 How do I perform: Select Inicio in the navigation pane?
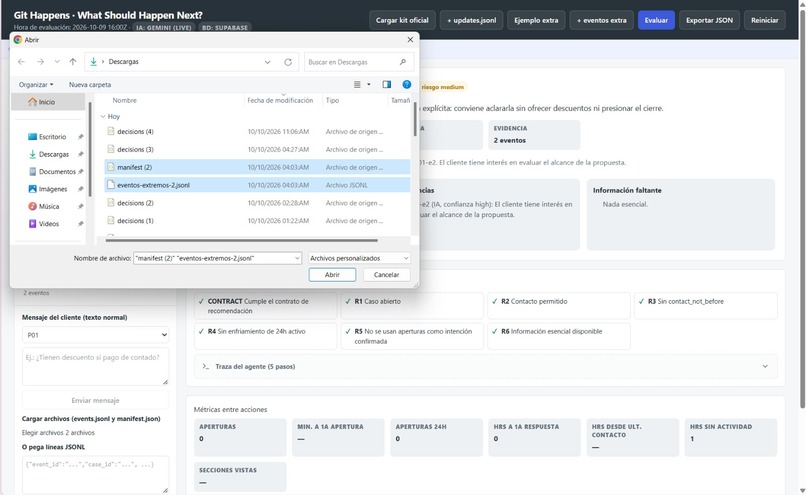point(48,102)
